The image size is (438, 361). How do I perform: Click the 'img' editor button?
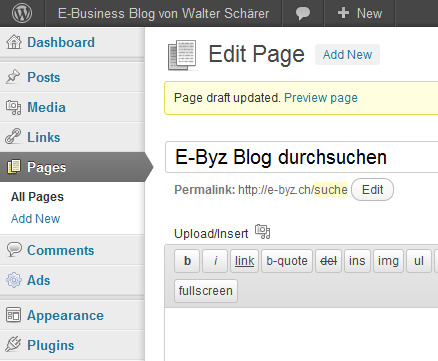[388, 261]
